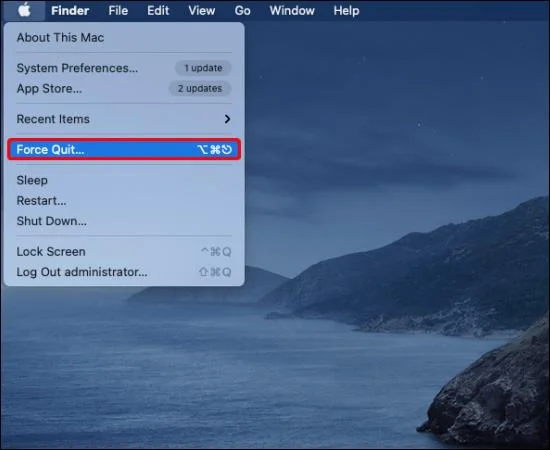
Task: Open the Edit menu
Action: pyautogui.click(x=158, y=11)
